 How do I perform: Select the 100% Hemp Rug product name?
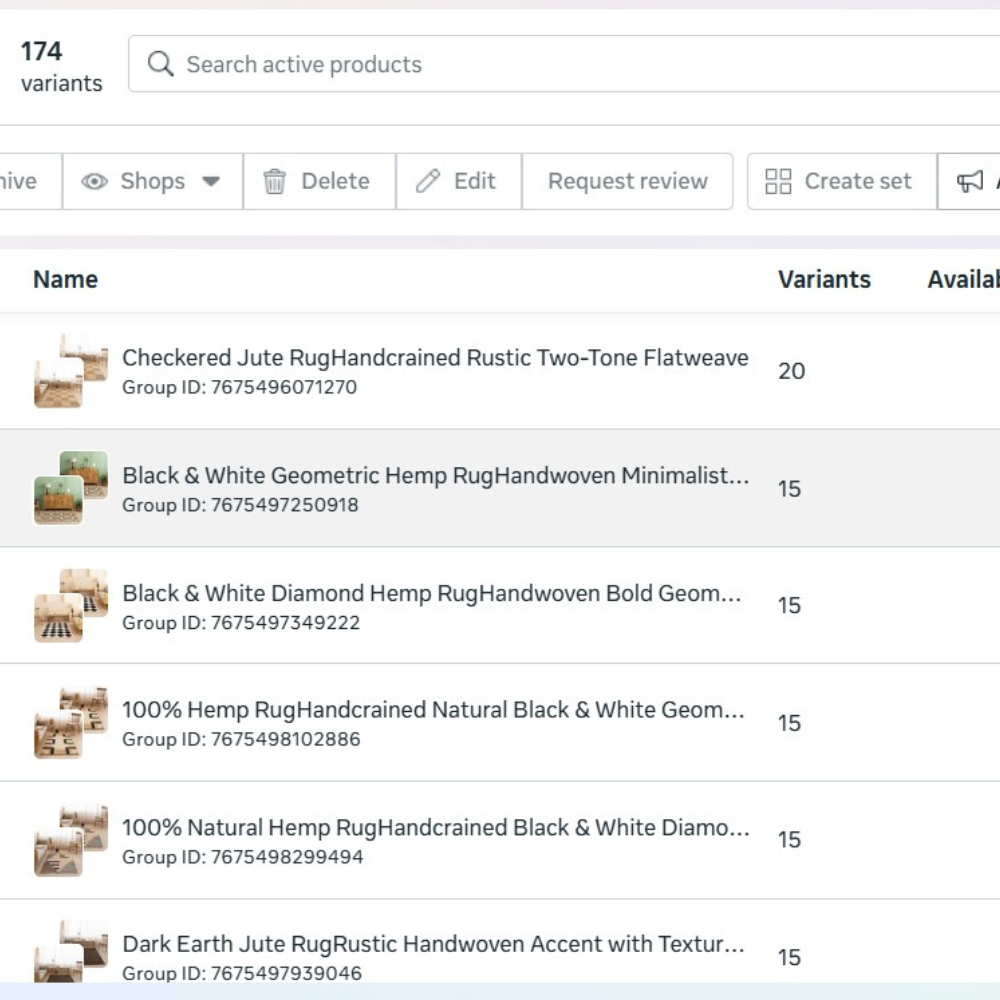coord(432,710)
